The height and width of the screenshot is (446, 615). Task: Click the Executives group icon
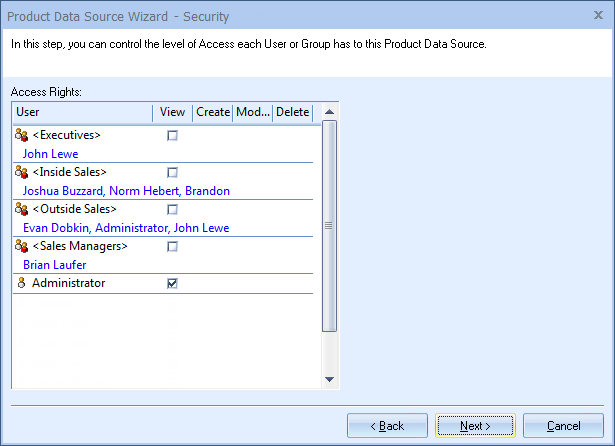click(22, 135)
